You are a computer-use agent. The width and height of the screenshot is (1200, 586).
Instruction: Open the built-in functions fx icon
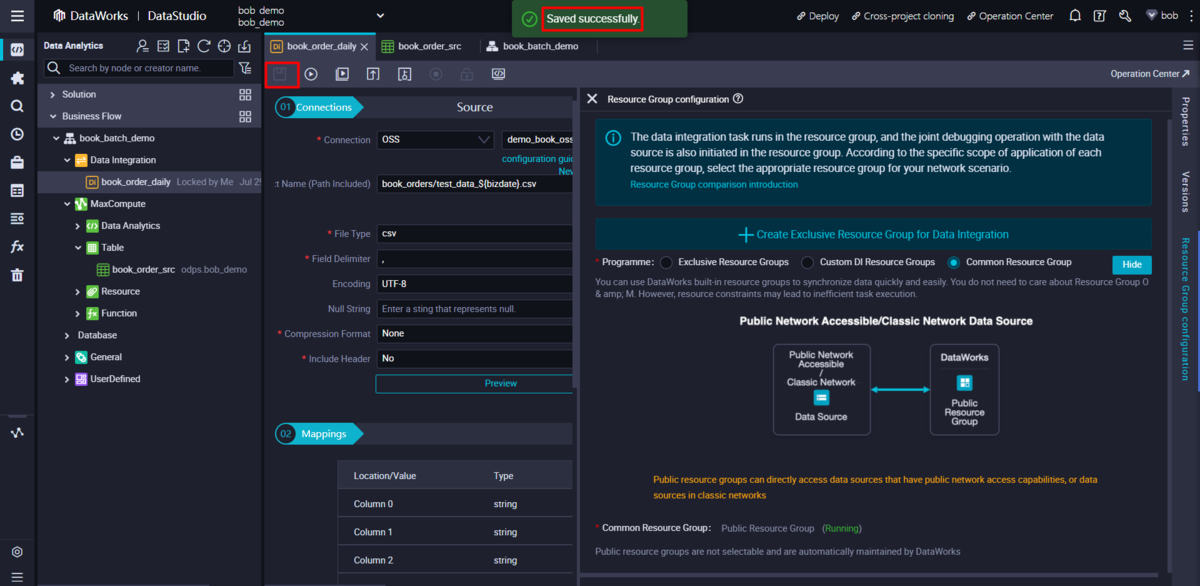[x=17, y=247]
